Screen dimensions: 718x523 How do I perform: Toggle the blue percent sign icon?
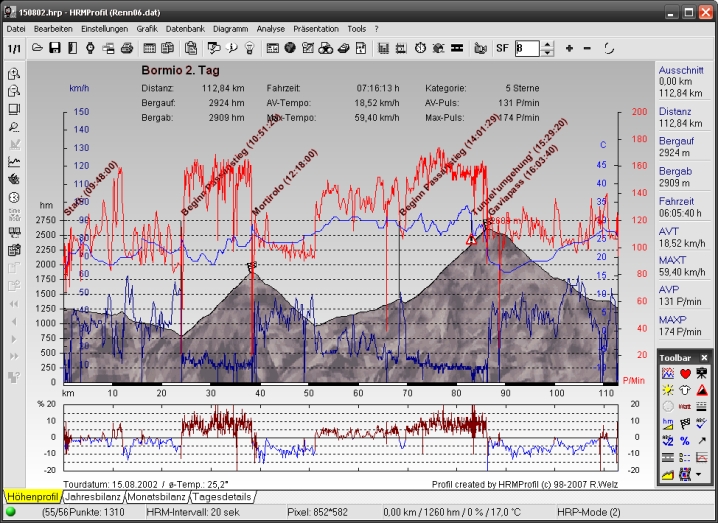pyautogui.click(x=685, y=440)
